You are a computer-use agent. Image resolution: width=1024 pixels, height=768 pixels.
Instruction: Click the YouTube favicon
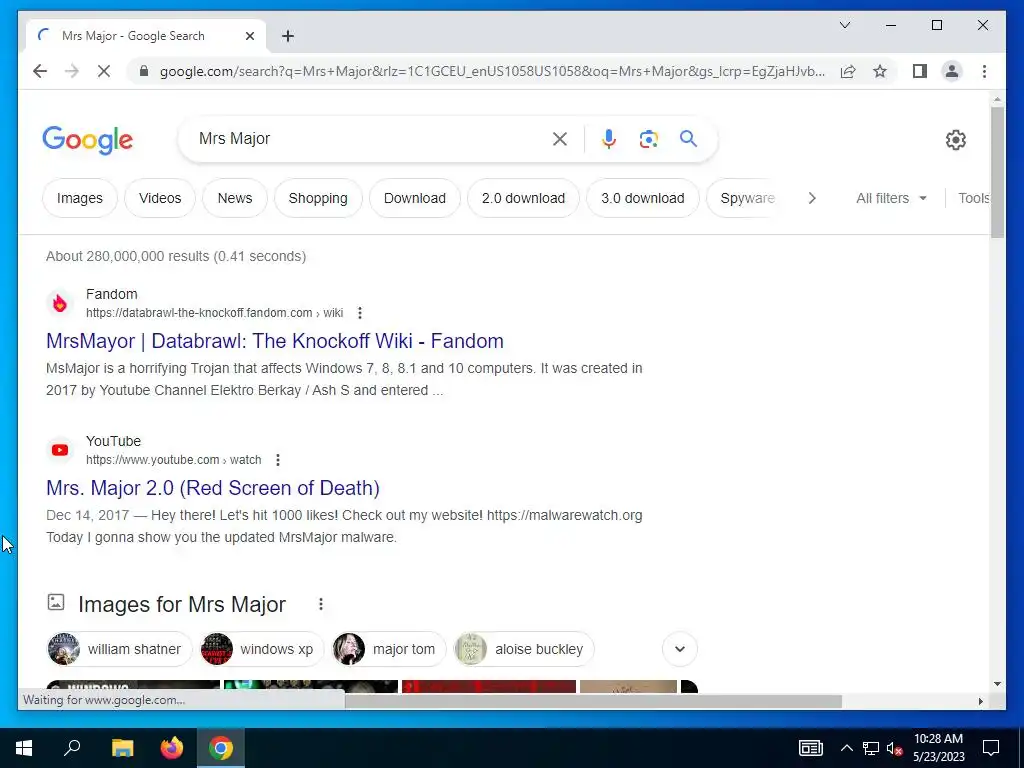(x=59, y=450)
